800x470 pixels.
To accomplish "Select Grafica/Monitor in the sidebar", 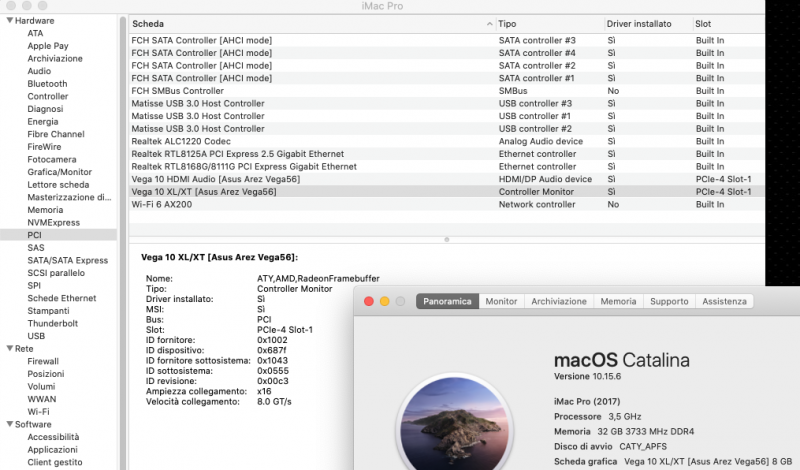I will click(x=60, y=172).
